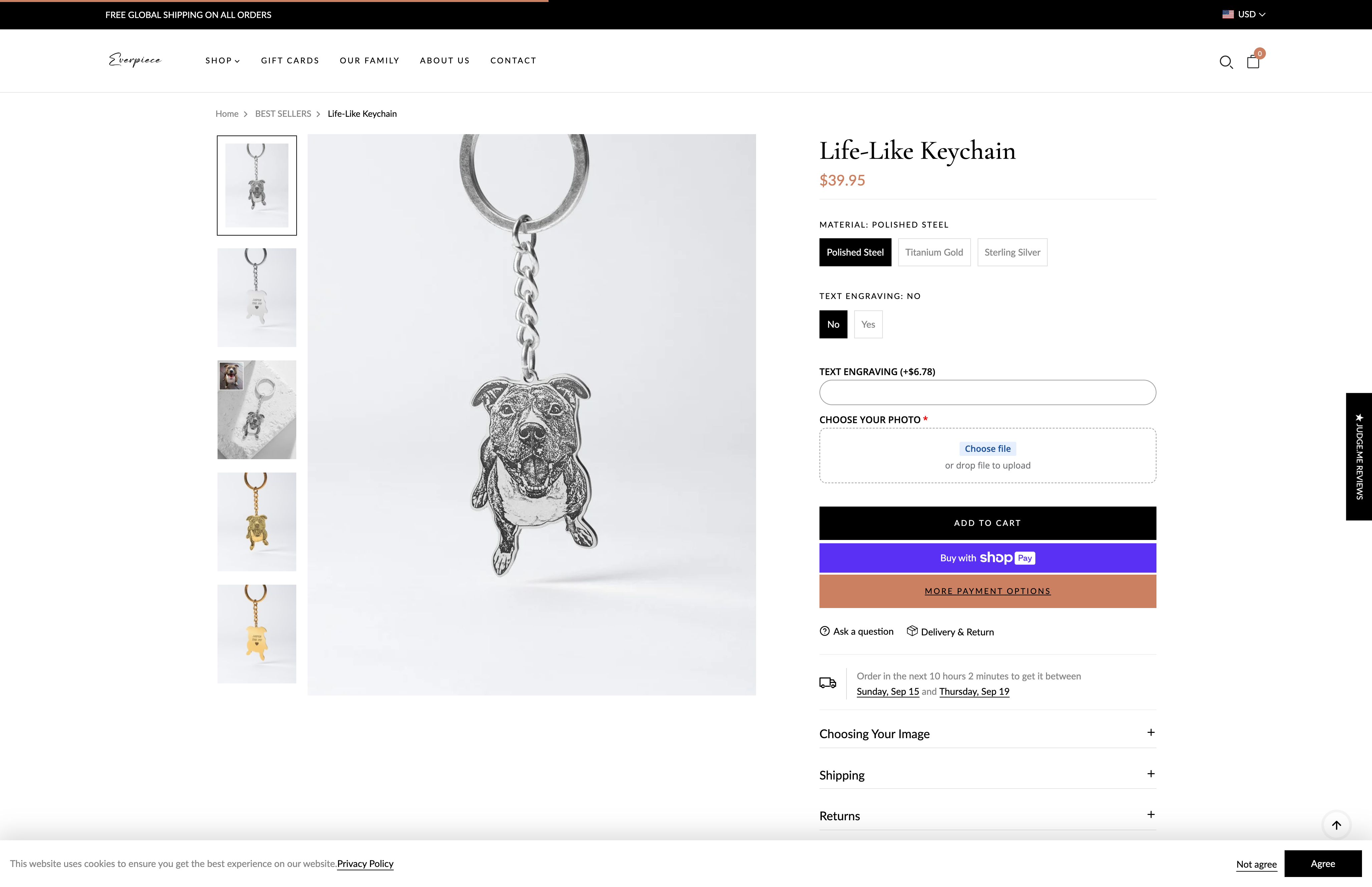1372x887 pixels.
Task: Go to GIFT CARDS
Action: [290, 60]
